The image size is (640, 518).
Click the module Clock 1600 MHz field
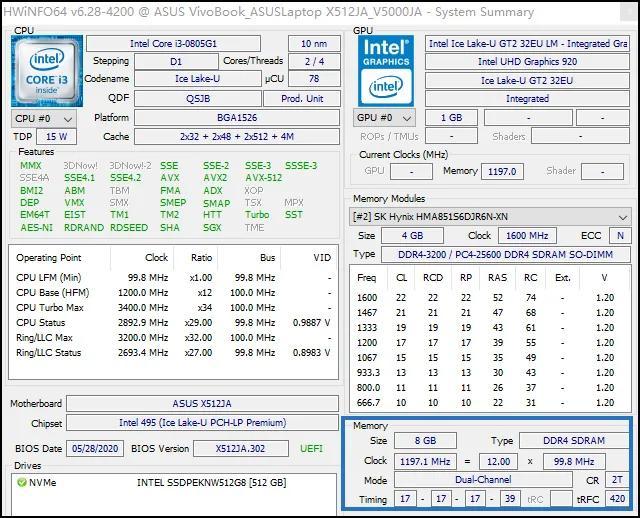[x=527, y=236]
